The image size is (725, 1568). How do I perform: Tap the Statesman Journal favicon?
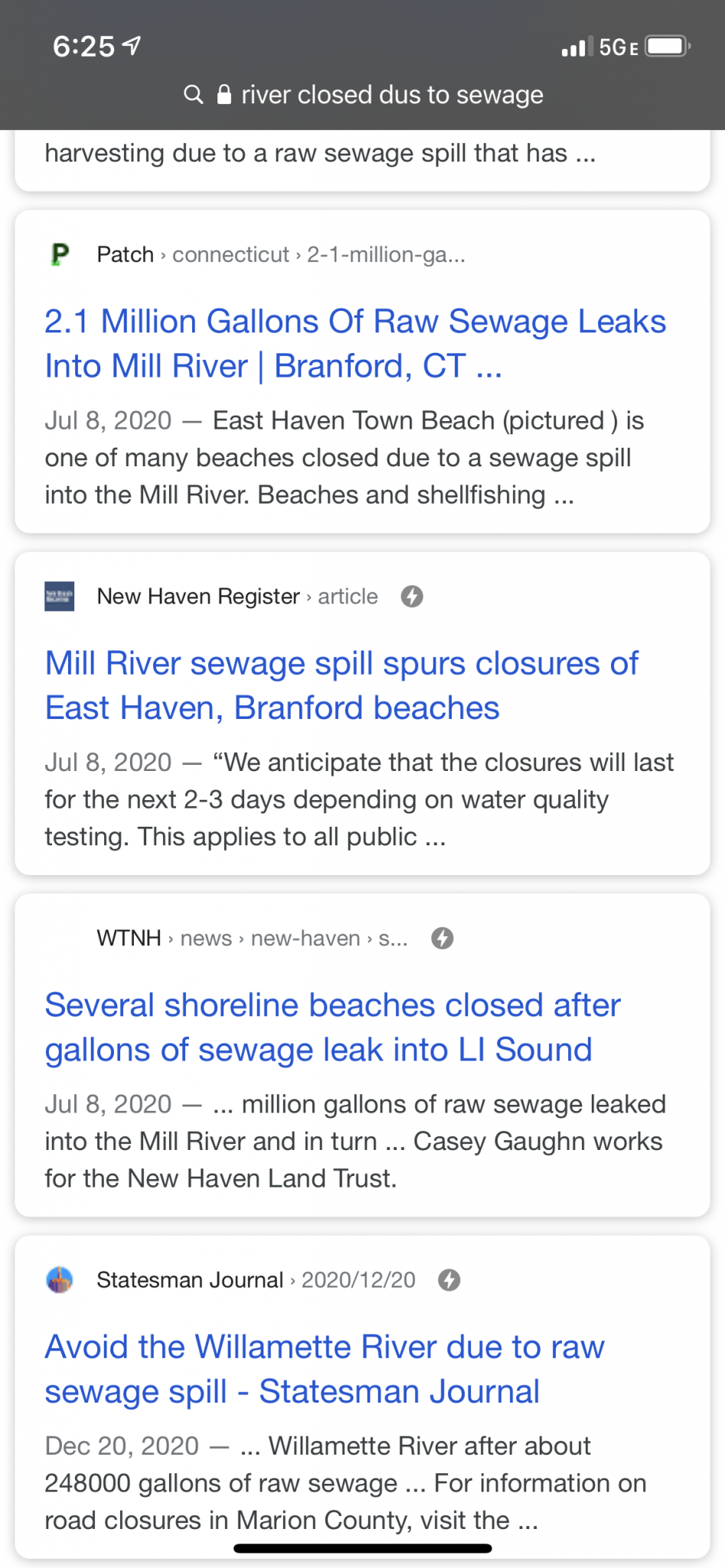tap(60, 1279)
